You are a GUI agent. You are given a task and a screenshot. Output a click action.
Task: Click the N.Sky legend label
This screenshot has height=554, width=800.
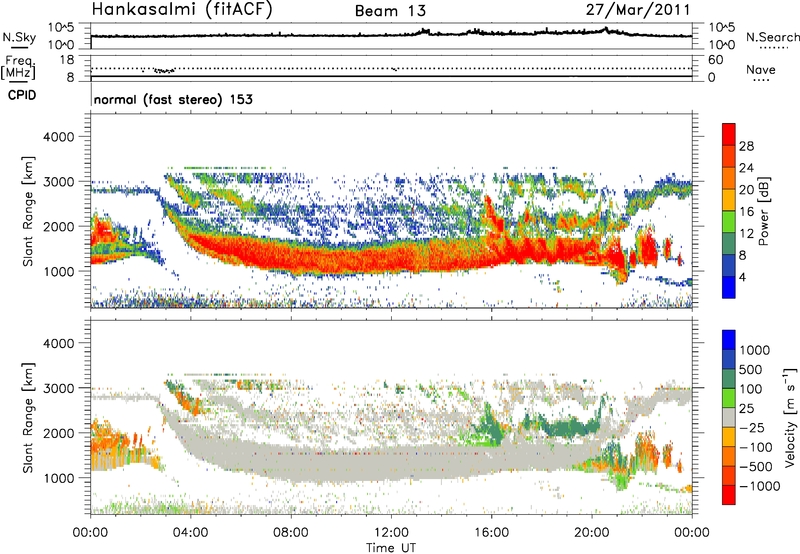(x=19, y=37)
